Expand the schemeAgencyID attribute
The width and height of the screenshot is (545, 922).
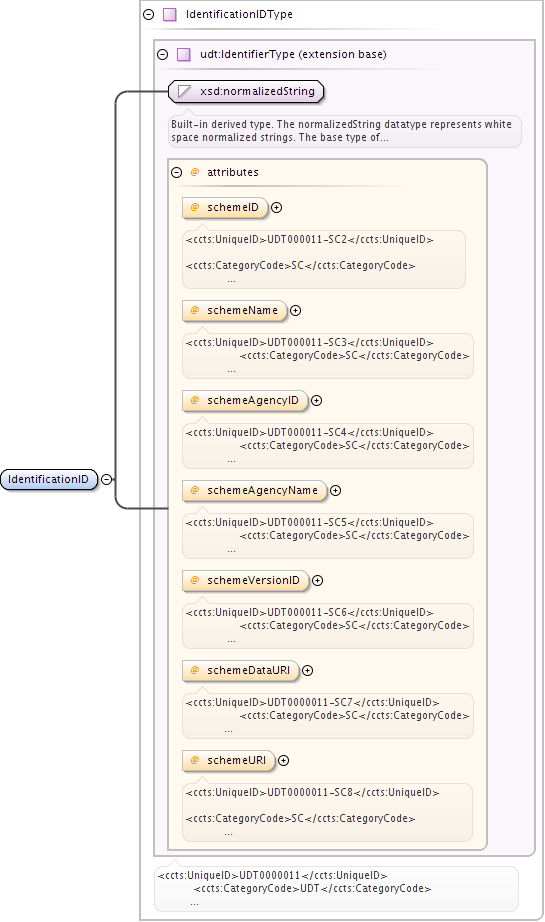tap(316, 400)
